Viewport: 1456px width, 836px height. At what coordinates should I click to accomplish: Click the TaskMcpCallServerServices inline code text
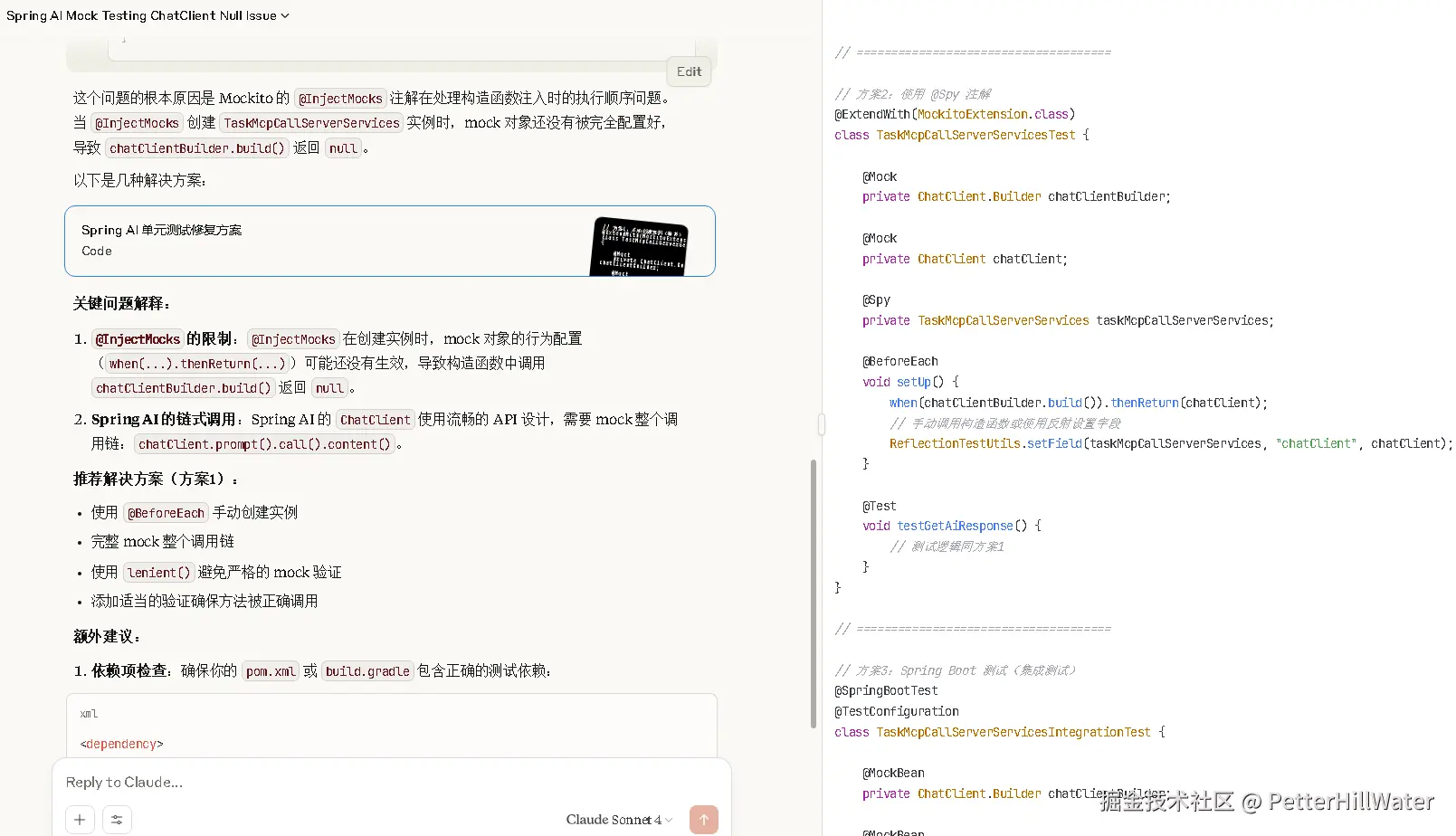click(x=311, y=123)
